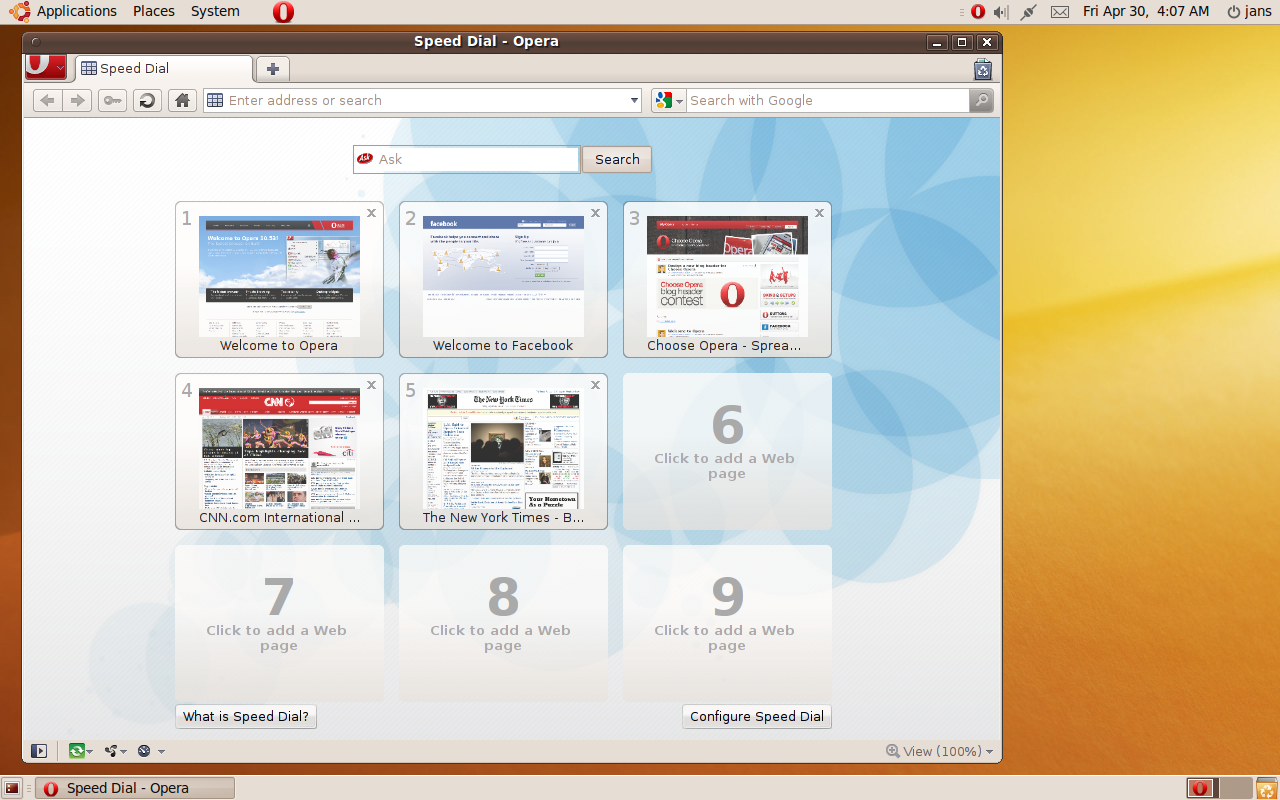The height and width of the screenshot is (800, 1280).
Task: Launch Opera from the top panel launcher
Action: 283,12
